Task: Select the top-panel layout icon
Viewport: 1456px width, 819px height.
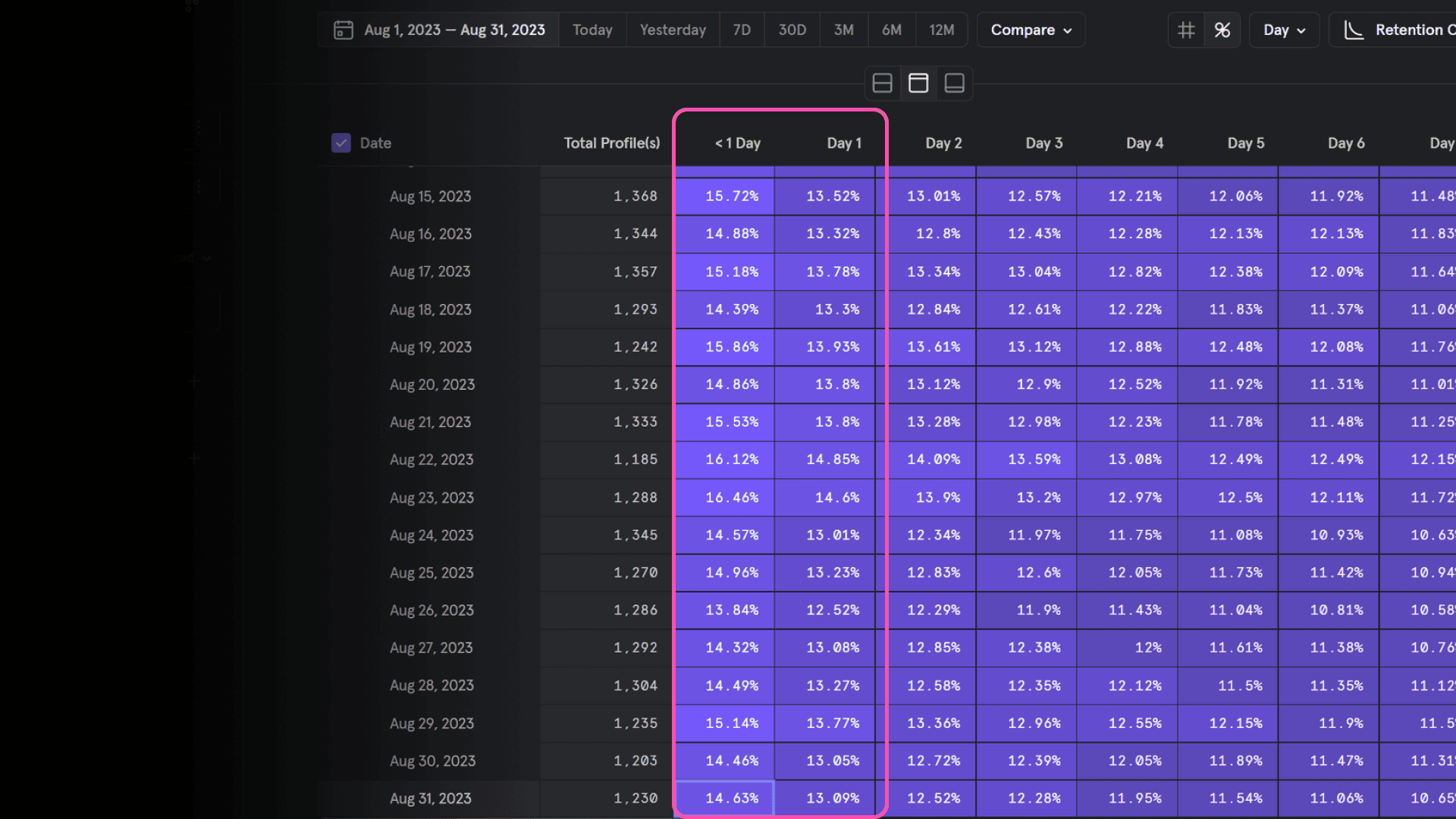Action: click(x=918, y=83)
